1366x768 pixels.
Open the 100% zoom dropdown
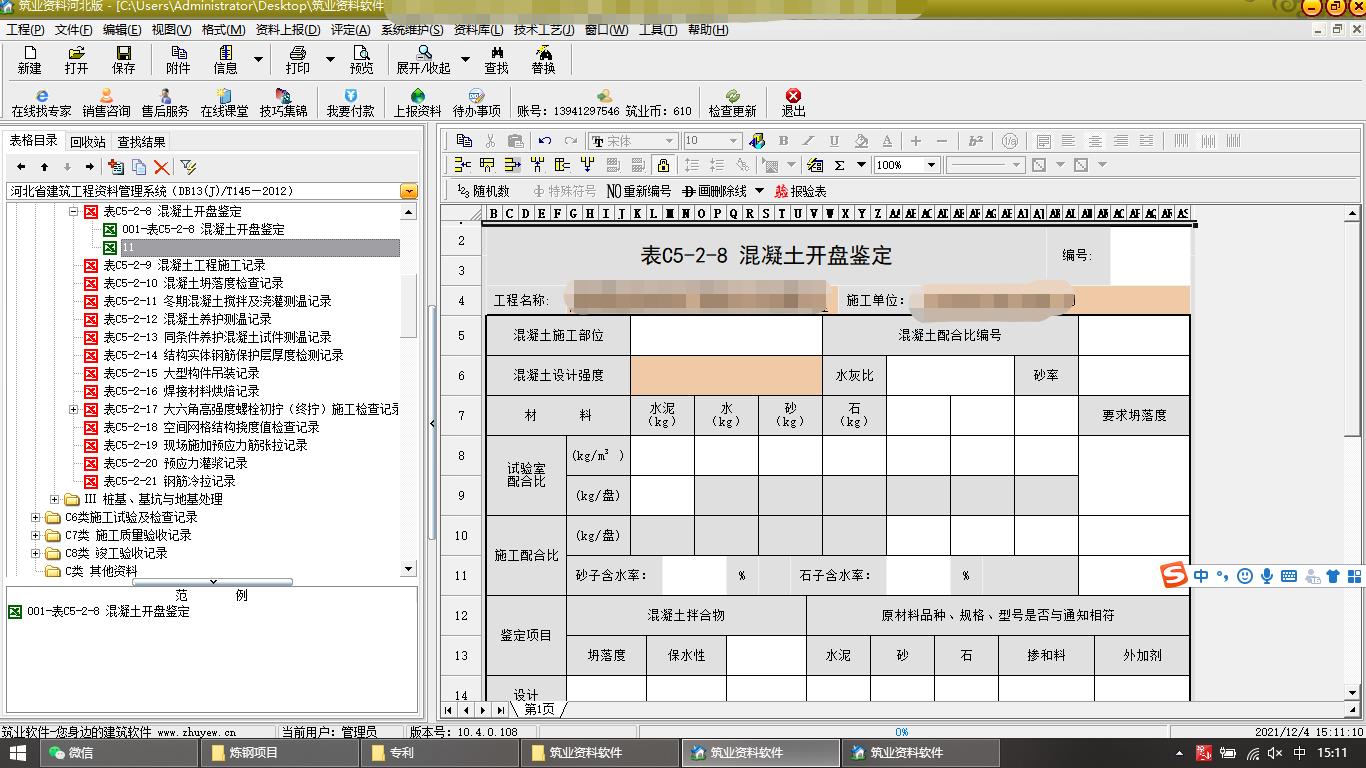pyautogui.click(x=931, y=165)
